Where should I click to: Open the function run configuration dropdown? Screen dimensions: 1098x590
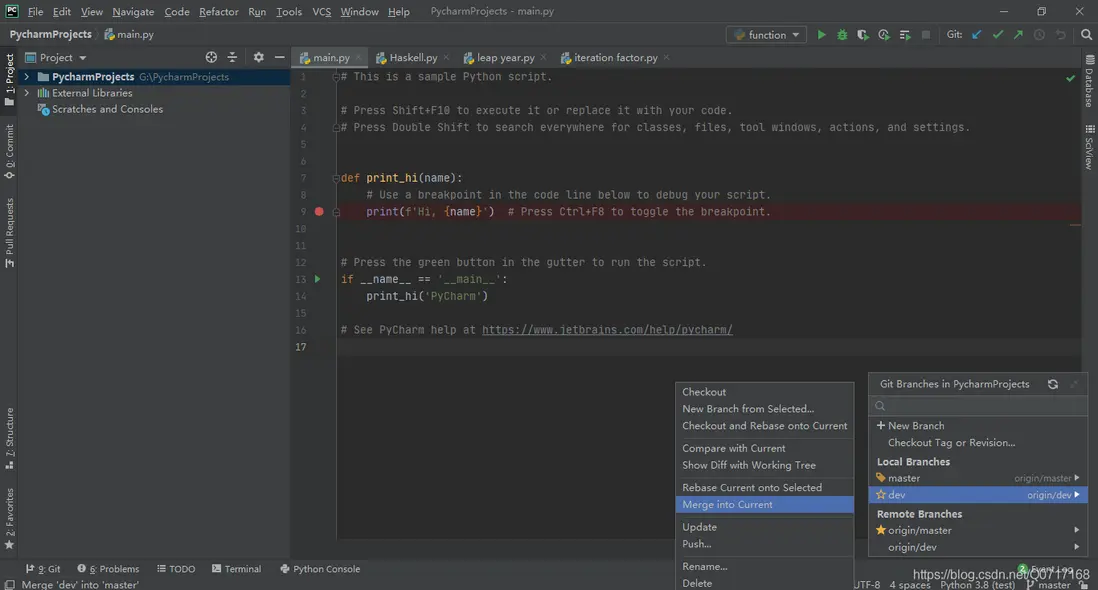click(x=766, y=35)
